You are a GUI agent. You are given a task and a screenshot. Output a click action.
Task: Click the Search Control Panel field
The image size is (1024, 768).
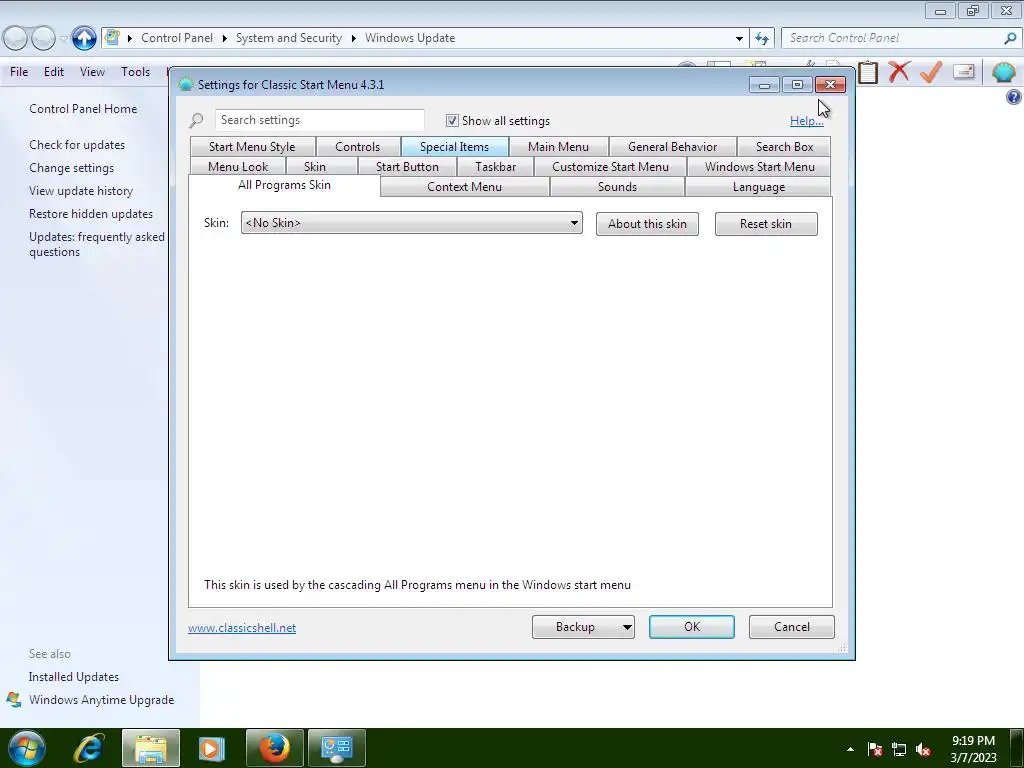893,38
